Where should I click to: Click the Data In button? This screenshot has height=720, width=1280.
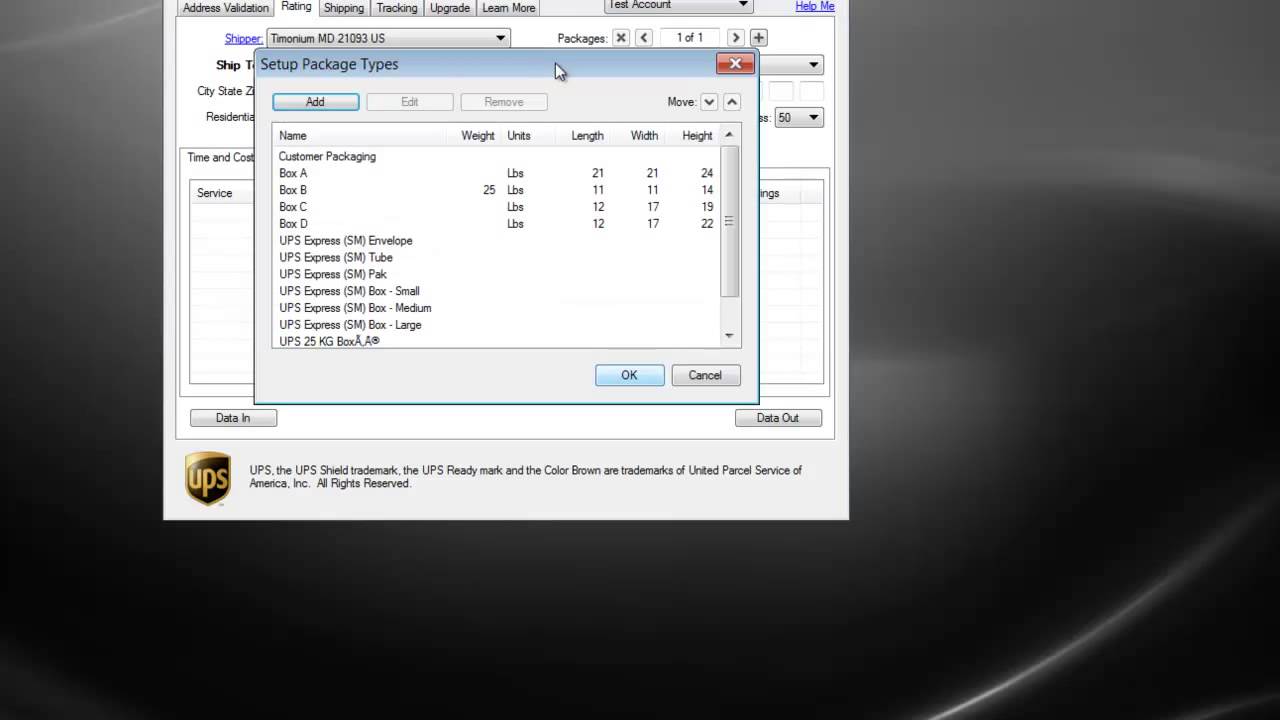point(233,418)
